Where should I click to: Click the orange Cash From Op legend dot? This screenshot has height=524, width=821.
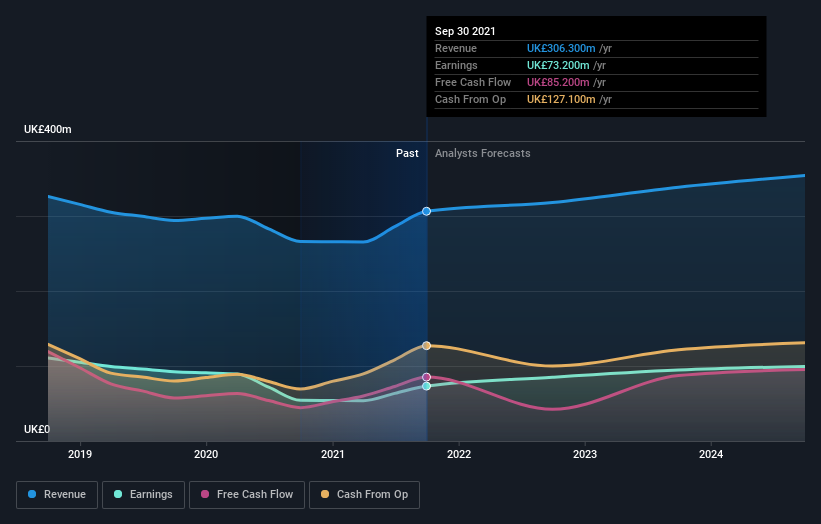[325, 494]
